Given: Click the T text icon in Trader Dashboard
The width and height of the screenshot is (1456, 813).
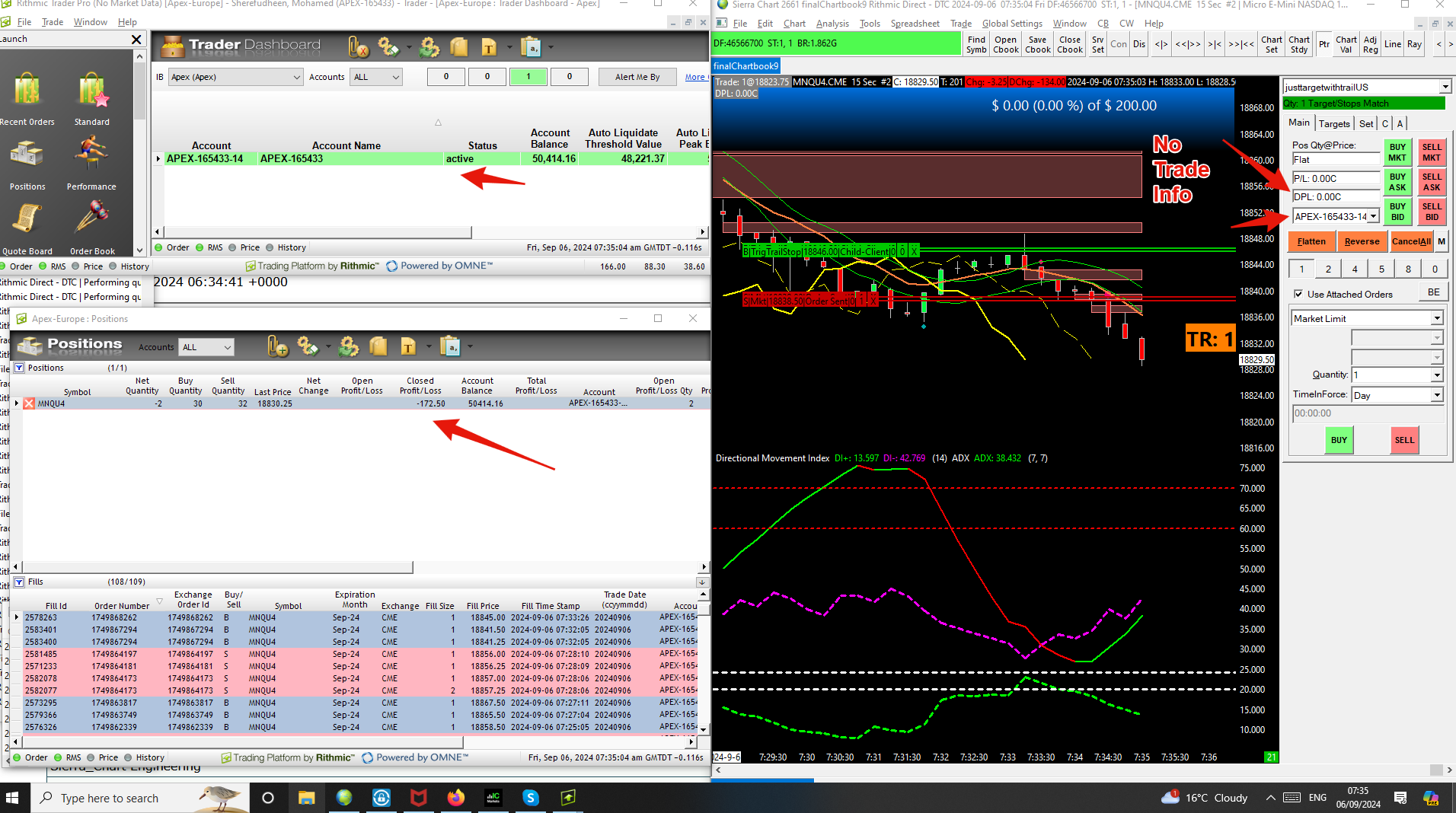Looking at the screenshot, I should [x=489, y=48].
